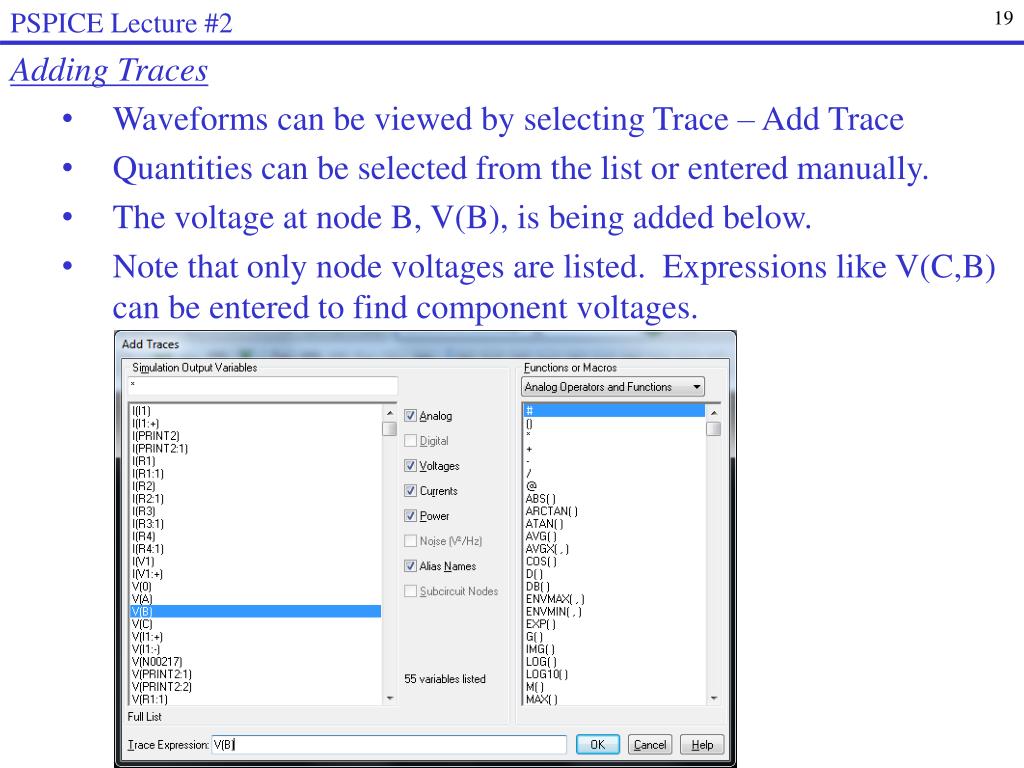Choose ENVMIN( , ) function

(x=553, y=611)
